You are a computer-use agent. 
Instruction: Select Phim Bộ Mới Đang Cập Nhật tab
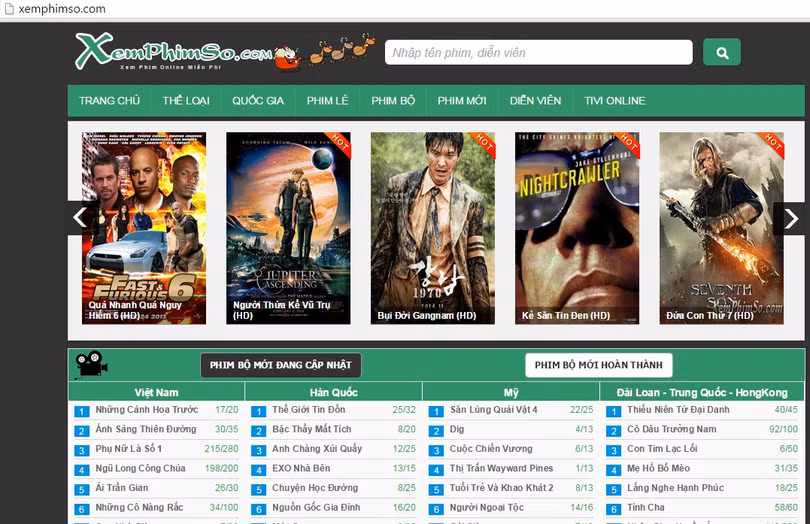tap(280, 365)
